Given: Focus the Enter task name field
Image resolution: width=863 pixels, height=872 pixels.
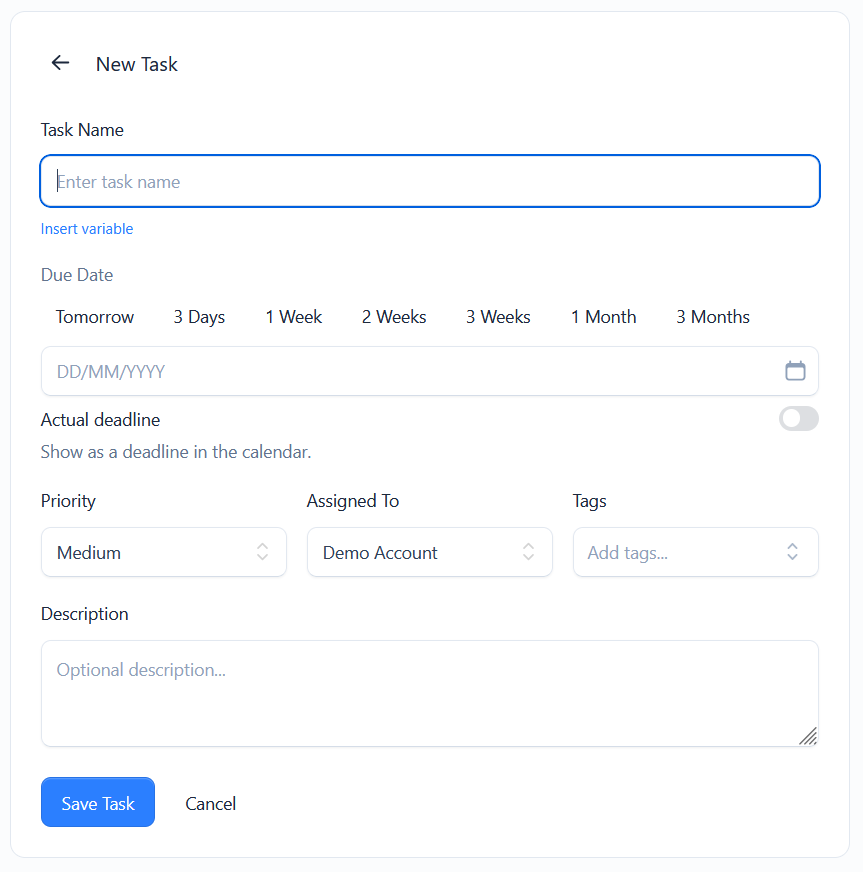Looking at the screenshot, I should [430, 181].
